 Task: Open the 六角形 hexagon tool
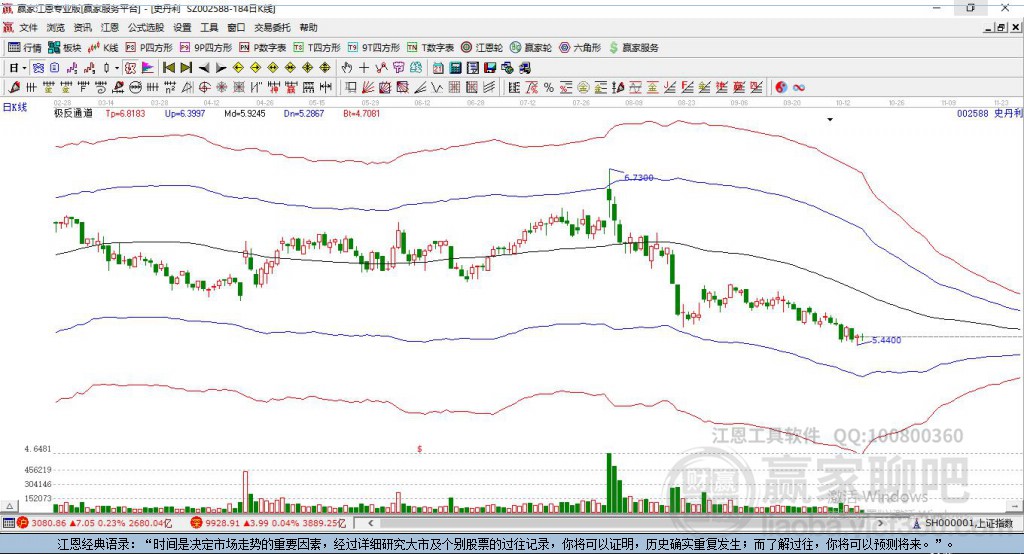point(581,48)
